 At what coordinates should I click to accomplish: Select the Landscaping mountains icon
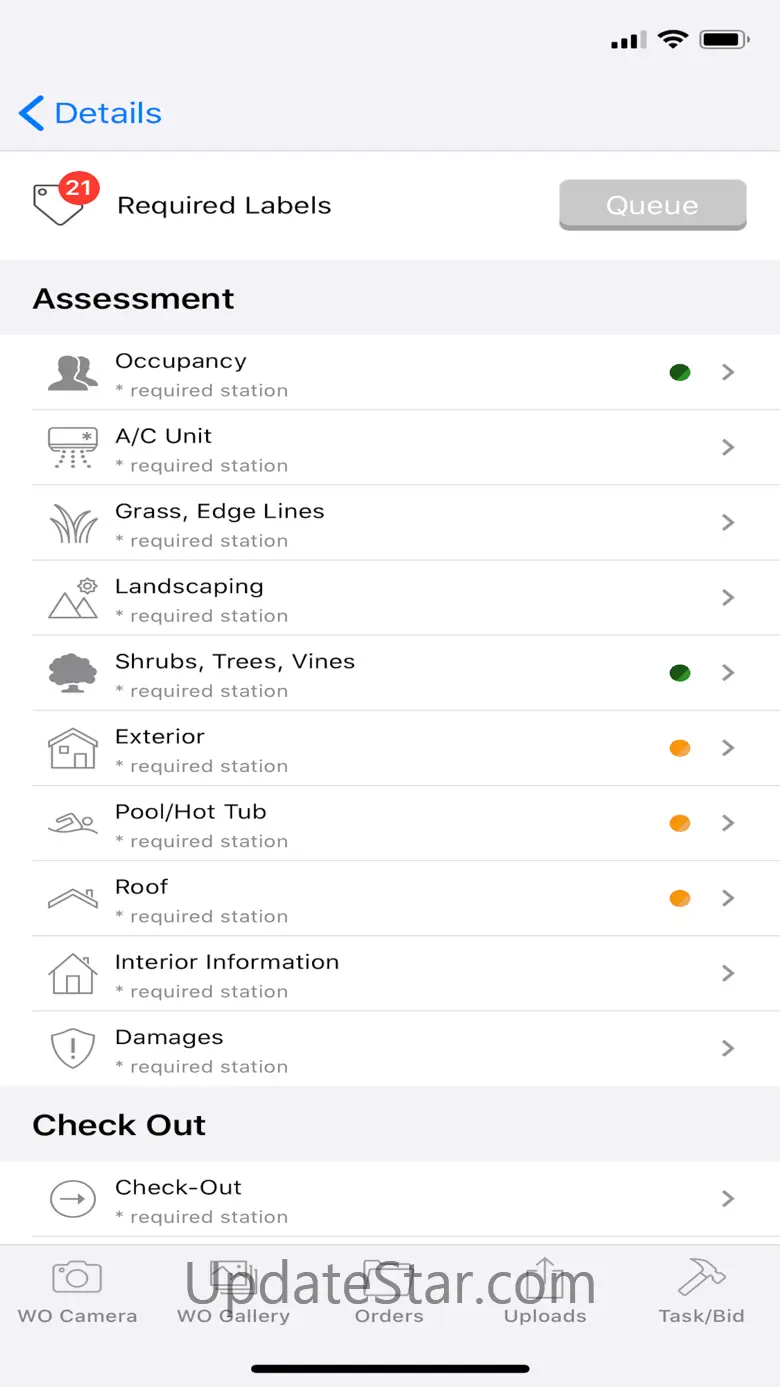tap(73, 598)
